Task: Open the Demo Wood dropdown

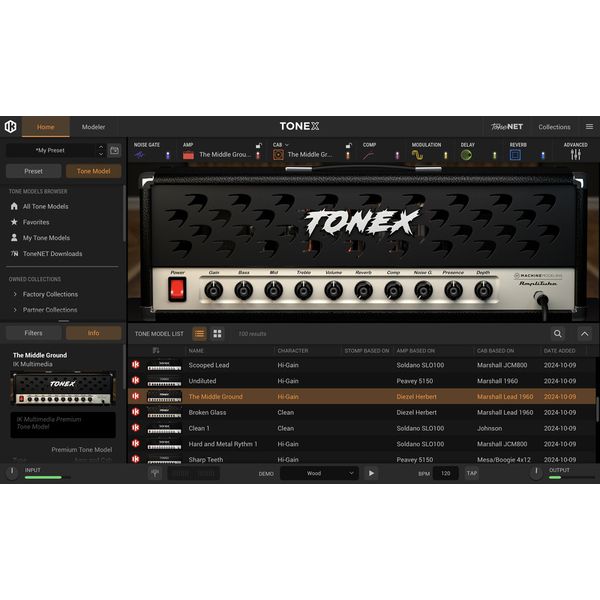Action: coord(320,473)
